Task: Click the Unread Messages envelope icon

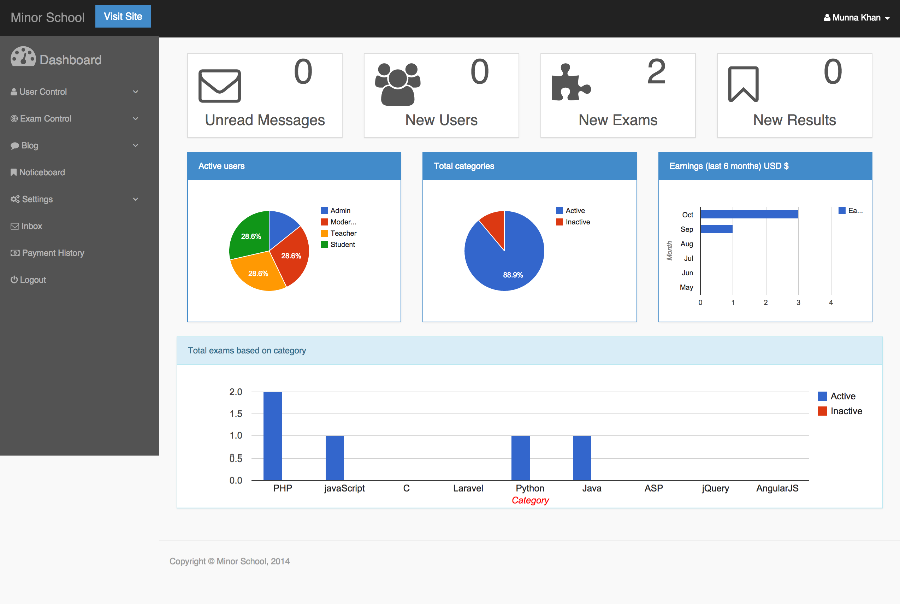Action: click(219, 85)
